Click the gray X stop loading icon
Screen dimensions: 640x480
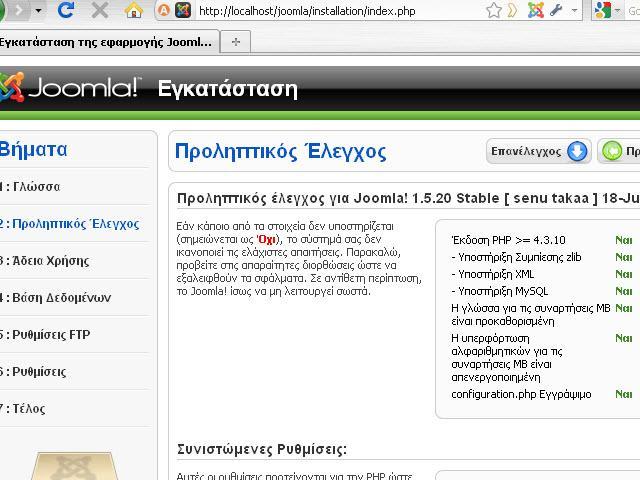click(100, 11)
